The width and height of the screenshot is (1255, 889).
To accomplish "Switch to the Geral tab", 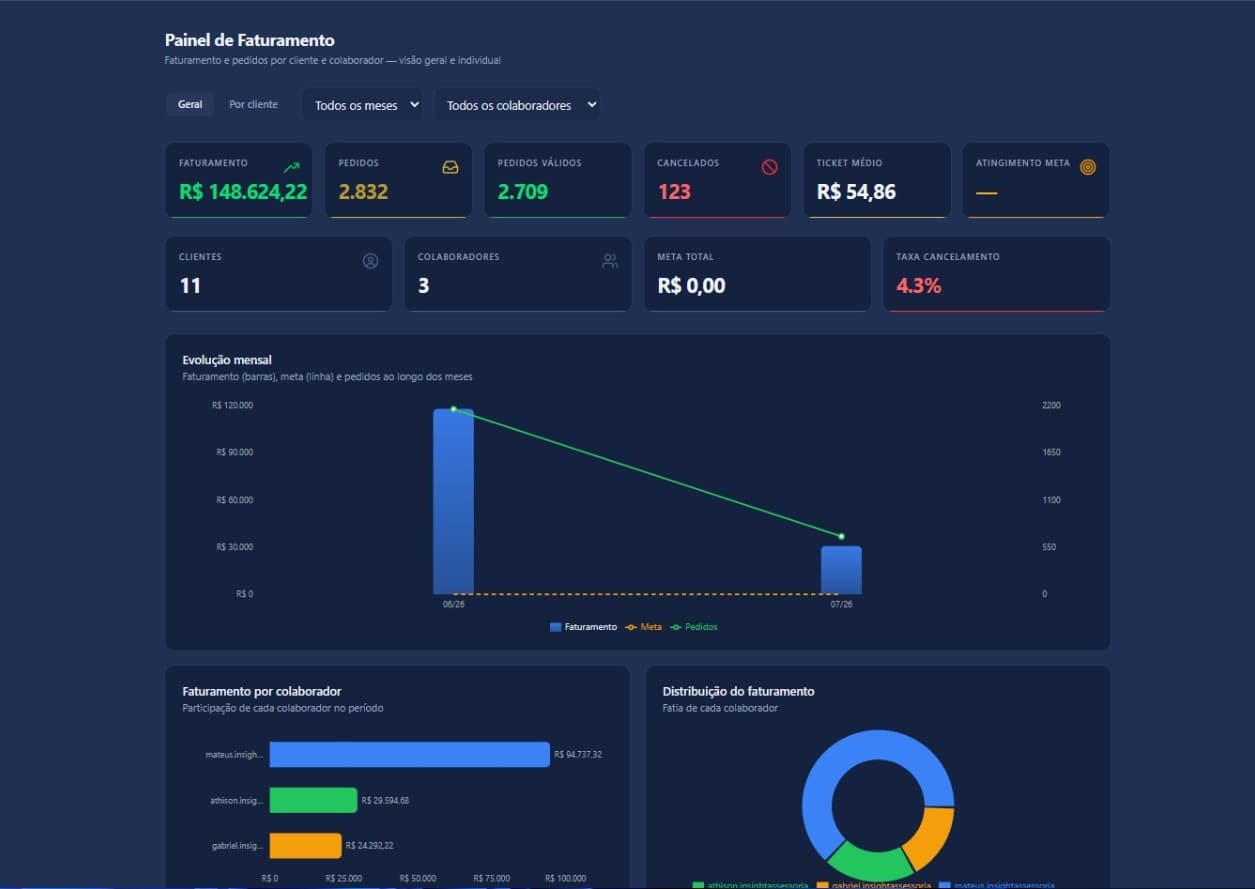I will [x=190, y=105].
